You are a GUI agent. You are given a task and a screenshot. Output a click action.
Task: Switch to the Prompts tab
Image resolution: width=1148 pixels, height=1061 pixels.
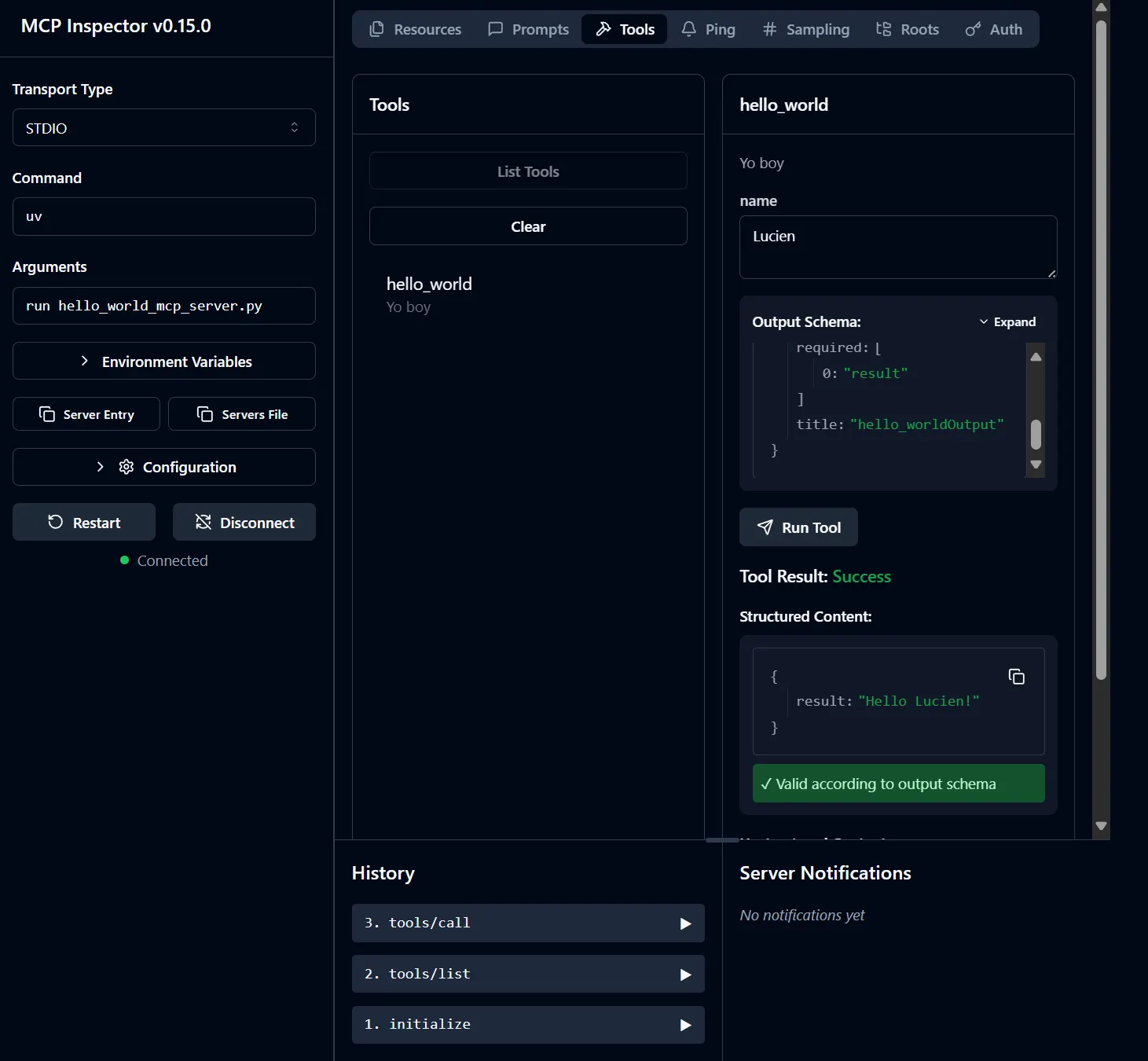[528, 29]
